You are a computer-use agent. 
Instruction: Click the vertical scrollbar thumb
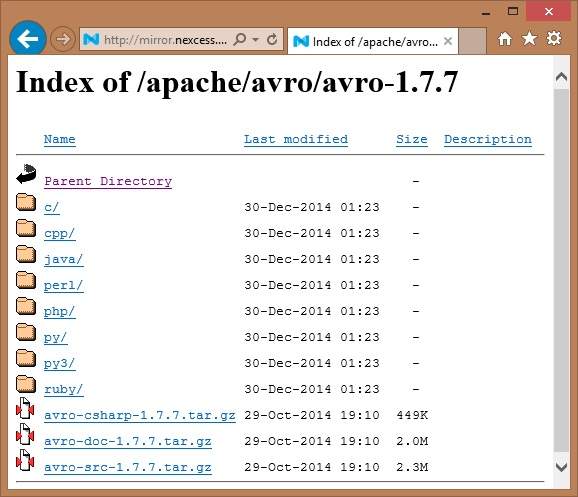tap(561, 270)
